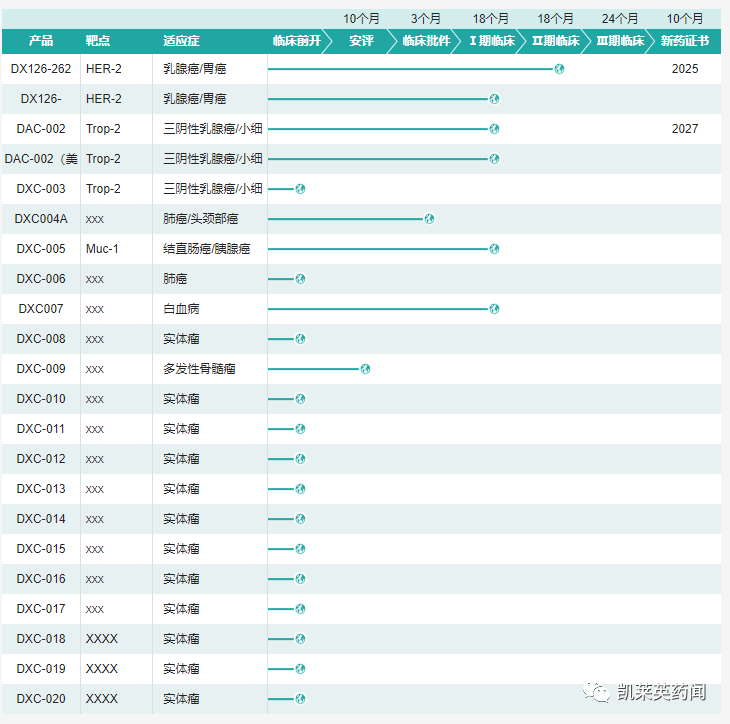Click the globe marker in the DX126-262 row
Screen dimensions: 730x724
click(559, 69)
